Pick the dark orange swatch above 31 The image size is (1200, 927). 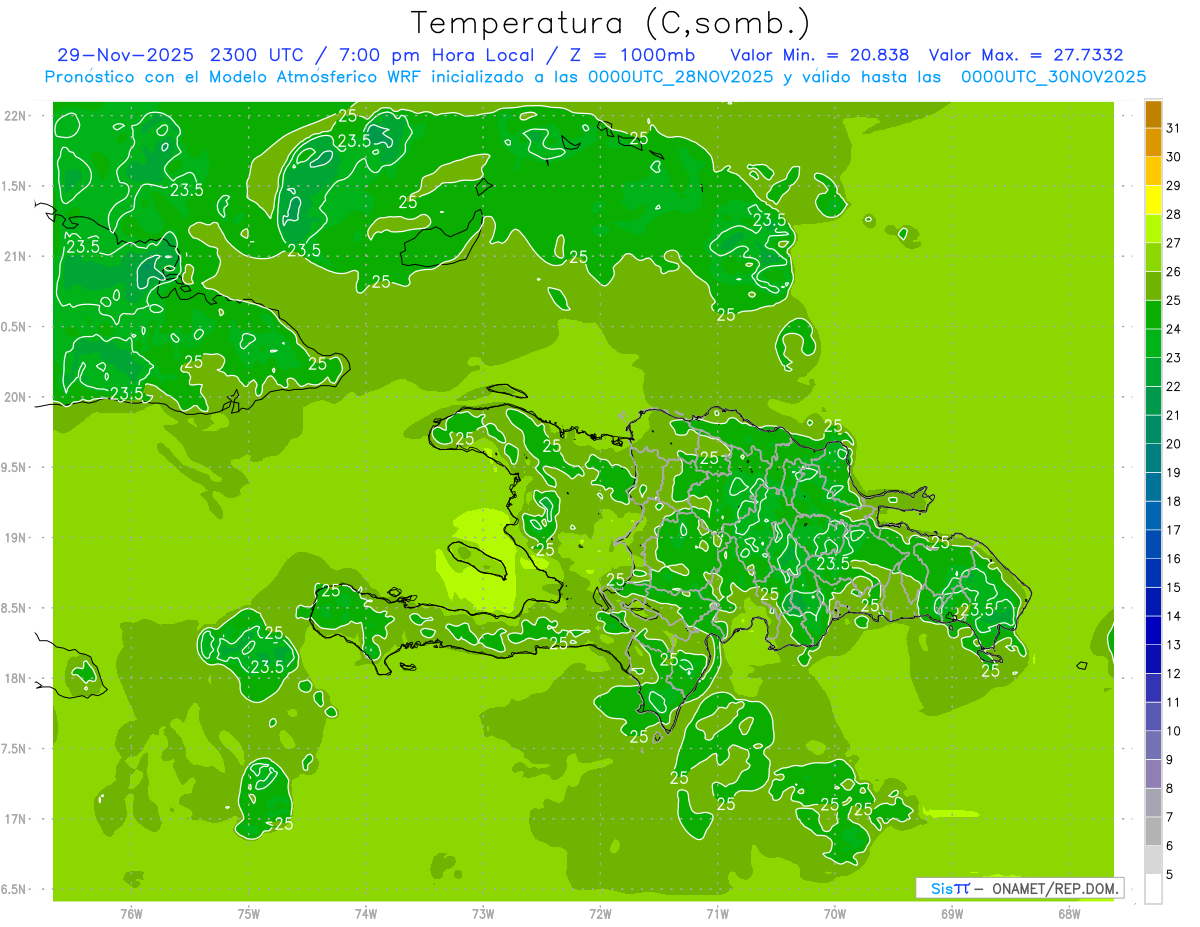(1153, 114)
